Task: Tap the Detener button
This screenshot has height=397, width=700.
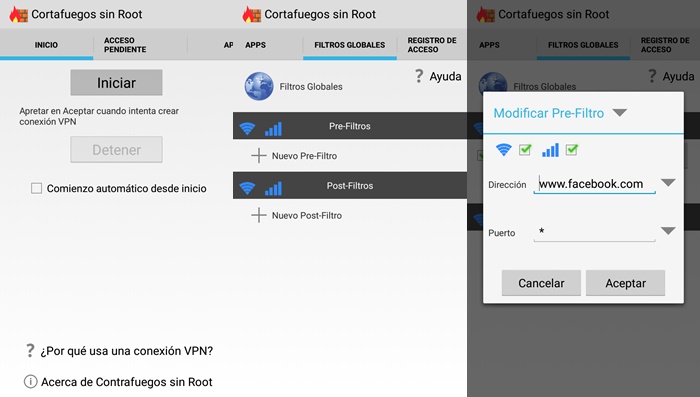Action: pyautogui.click(x=116, y=150)
